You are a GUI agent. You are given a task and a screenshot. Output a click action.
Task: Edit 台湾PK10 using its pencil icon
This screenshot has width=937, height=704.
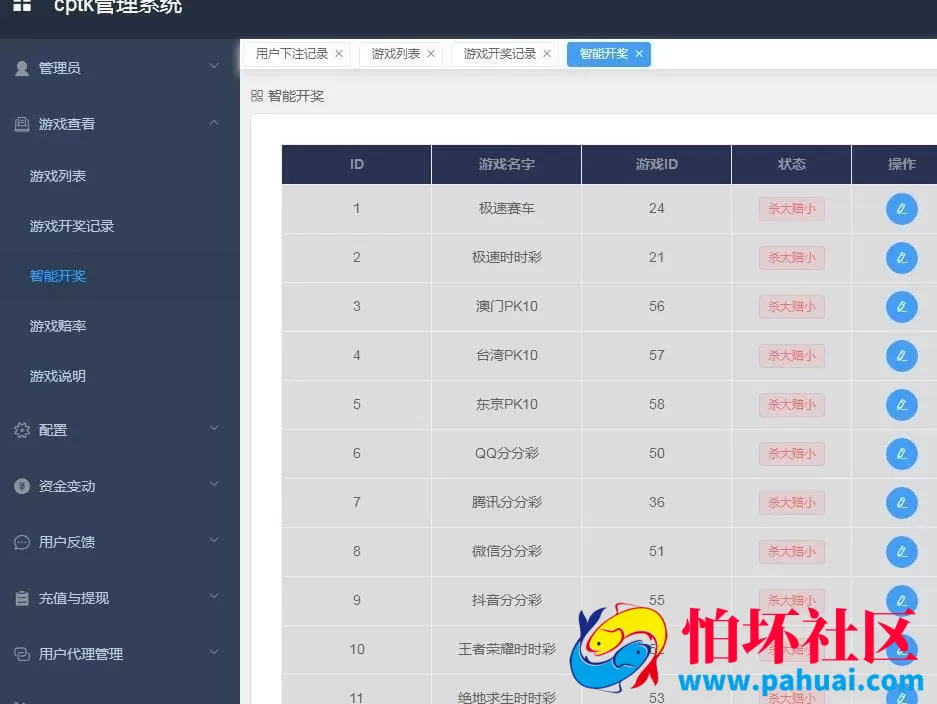(x=901, y=355)
